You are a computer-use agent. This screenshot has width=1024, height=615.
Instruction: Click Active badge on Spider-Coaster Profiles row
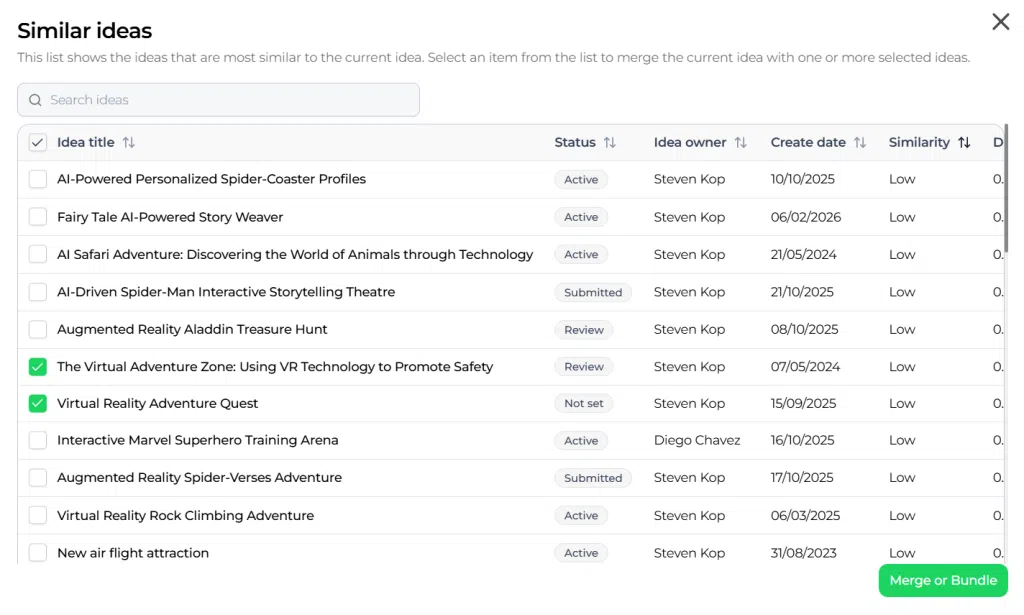[x=581, y=180]
